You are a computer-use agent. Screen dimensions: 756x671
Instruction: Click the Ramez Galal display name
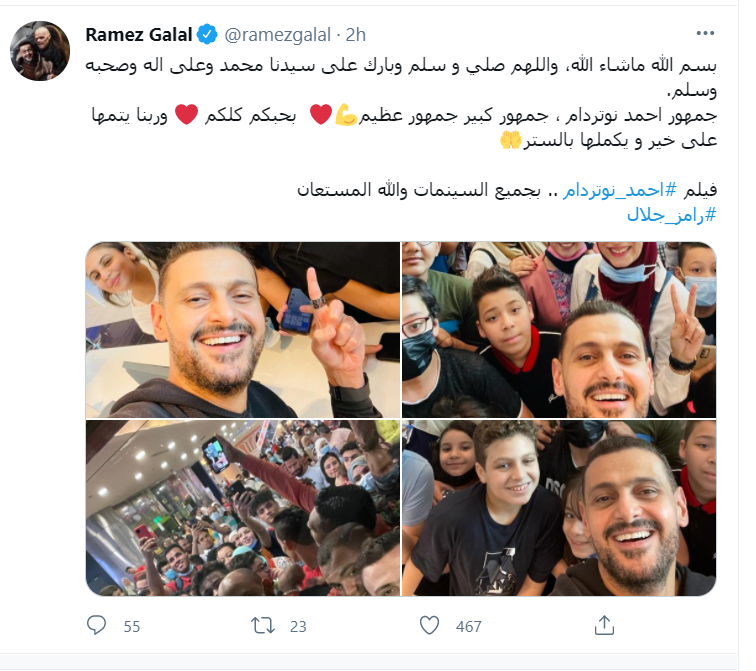click(x=139, y=35)
